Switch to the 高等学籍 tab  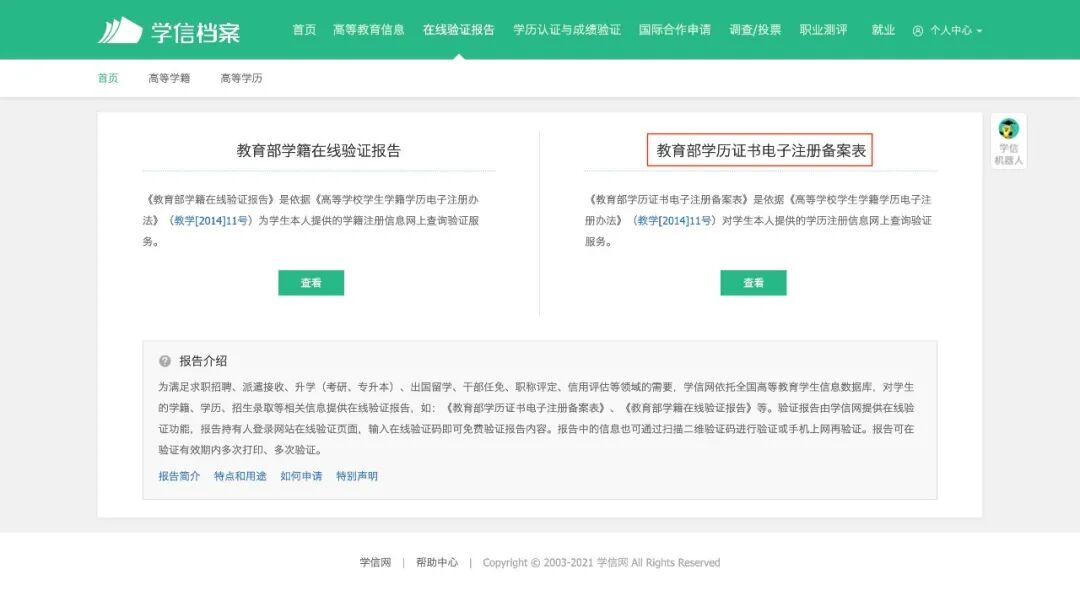[x=169, y=78]
